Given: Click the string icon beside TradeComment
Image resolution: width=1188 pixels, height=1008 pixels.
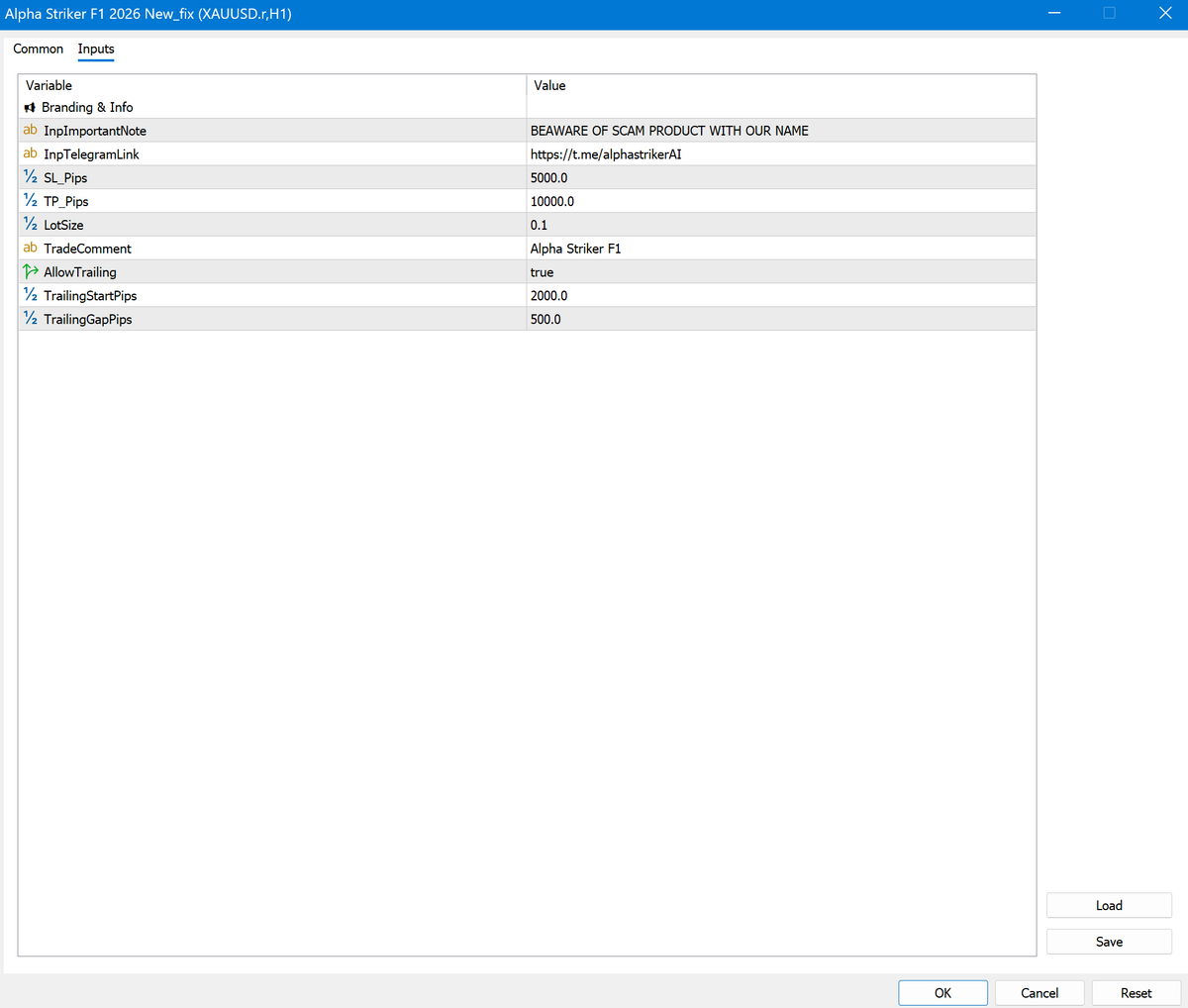Looking at the screenshot, I should coord(30,249).
